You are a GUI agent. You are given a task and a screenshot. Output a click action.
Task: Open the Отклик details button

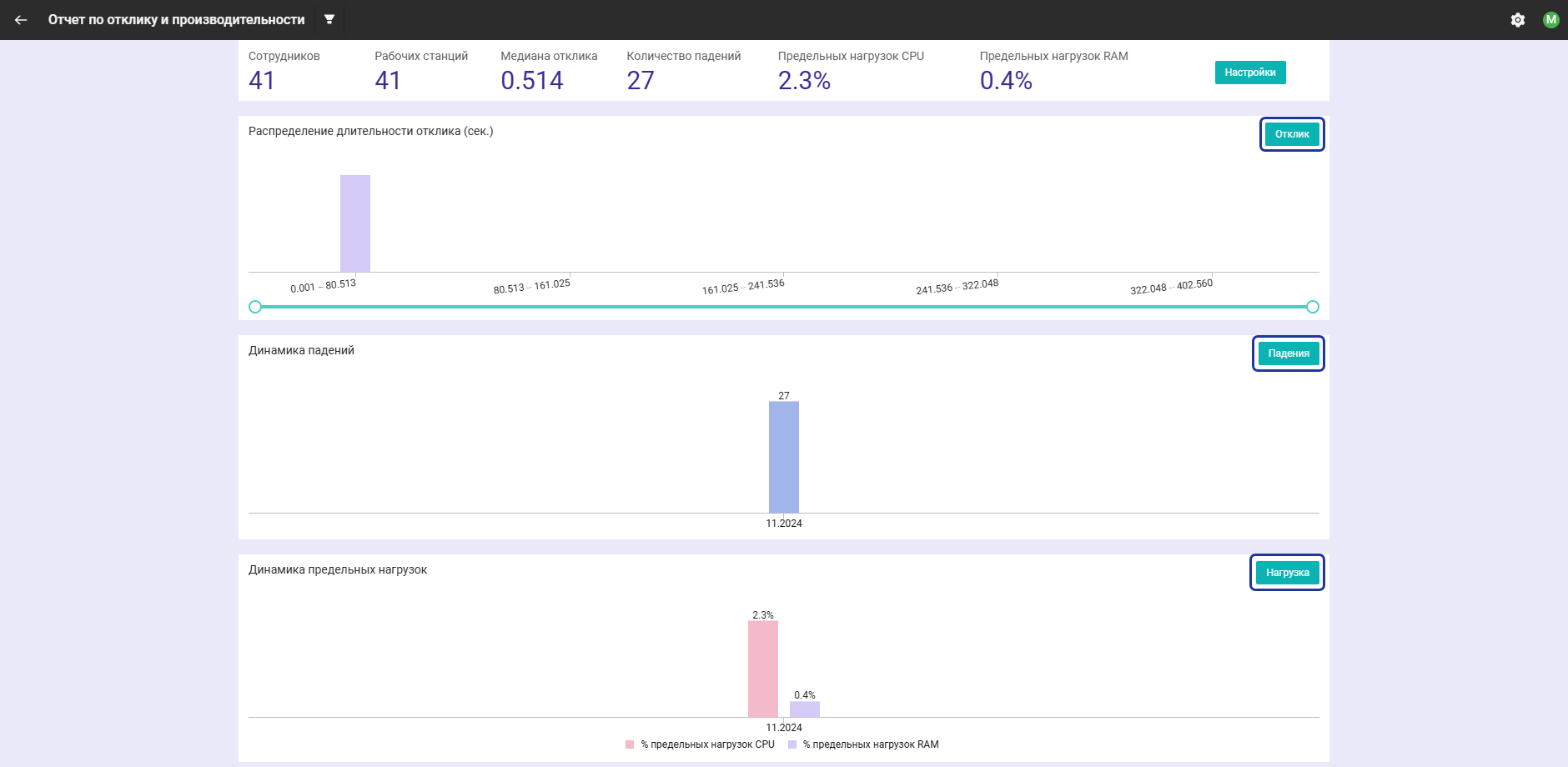click(1292, 134)
